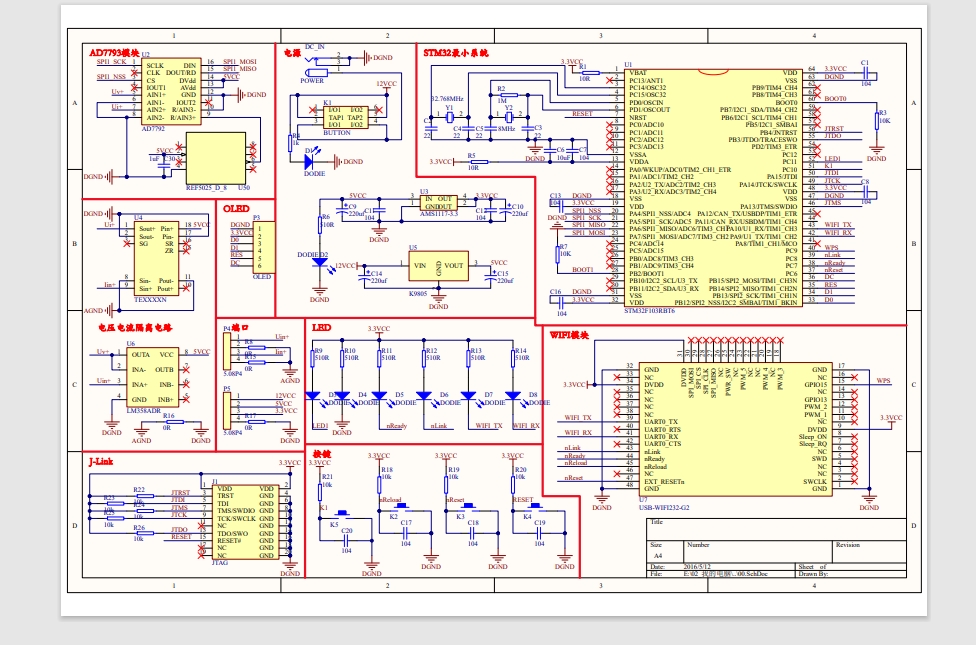Click the J1 JTAG header body
Image resolution: width=976 pixels, height=645 pixels.
coord(246,522)
